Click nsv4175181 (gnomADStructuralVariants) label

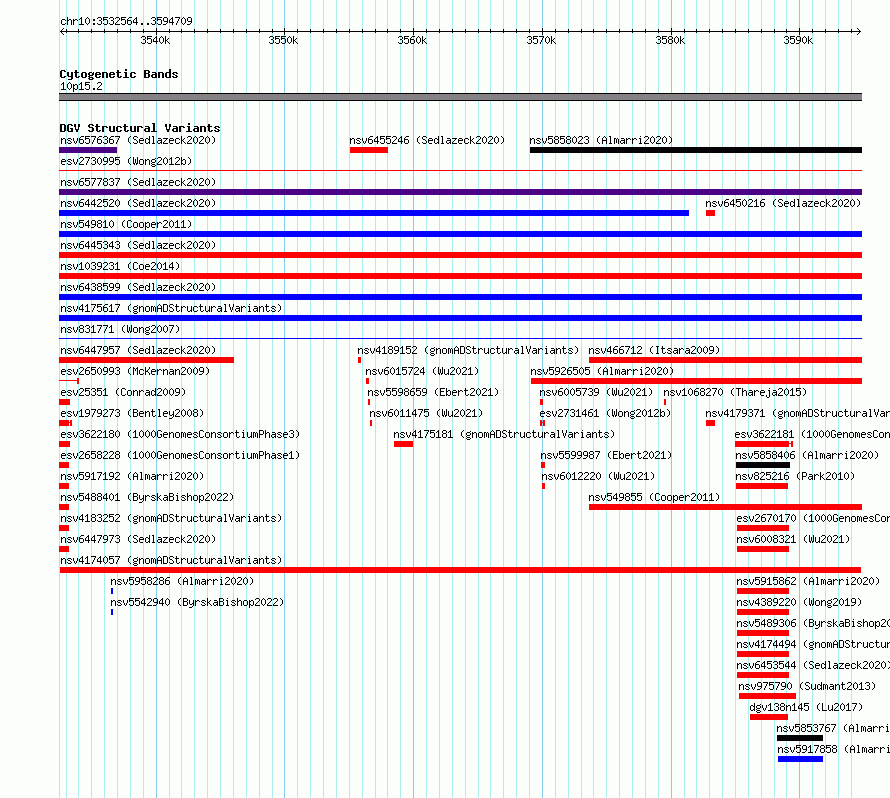tap(504, 434)
